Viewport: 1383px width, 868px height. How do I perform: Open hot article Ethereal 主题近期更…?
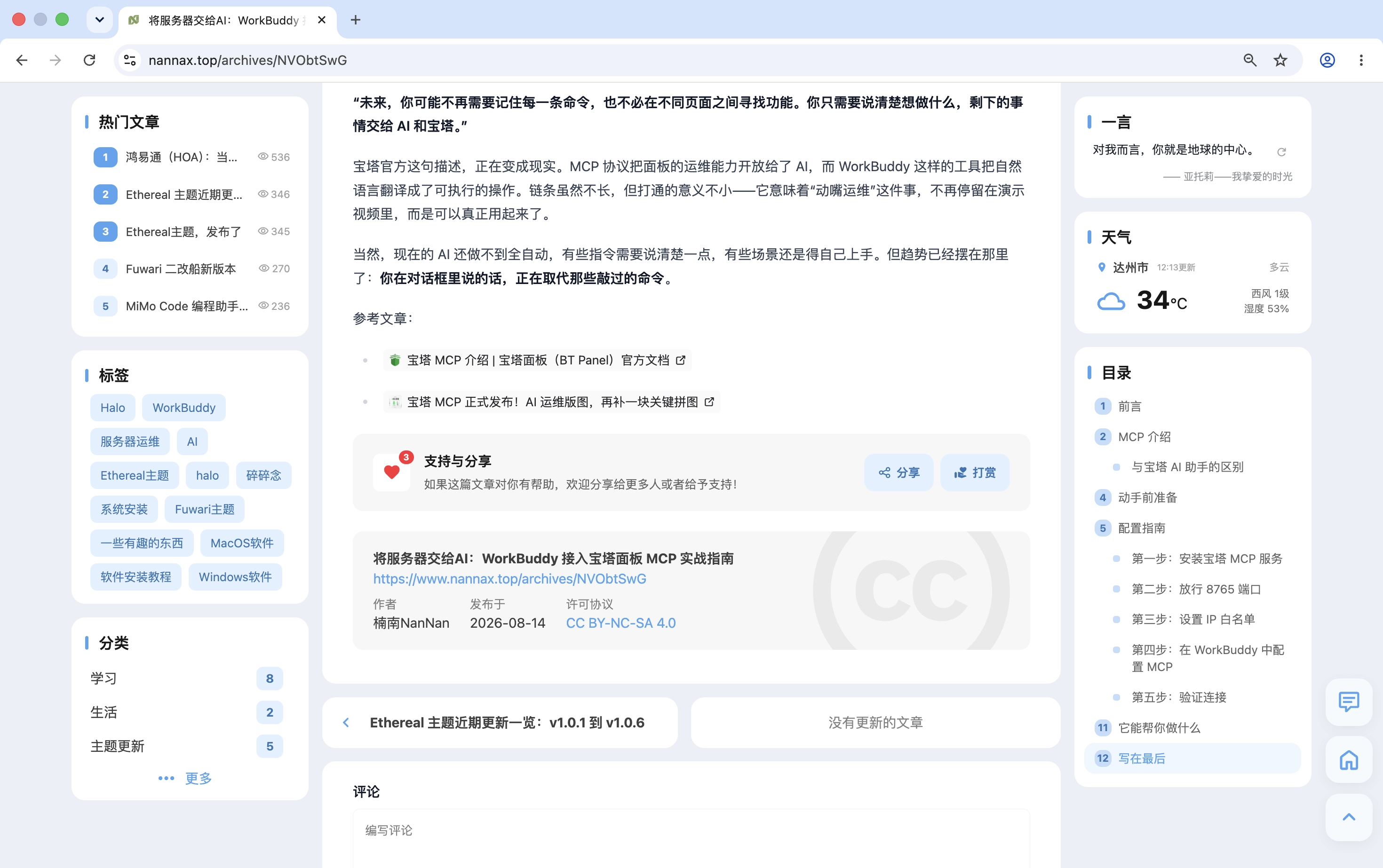[191, 194]
